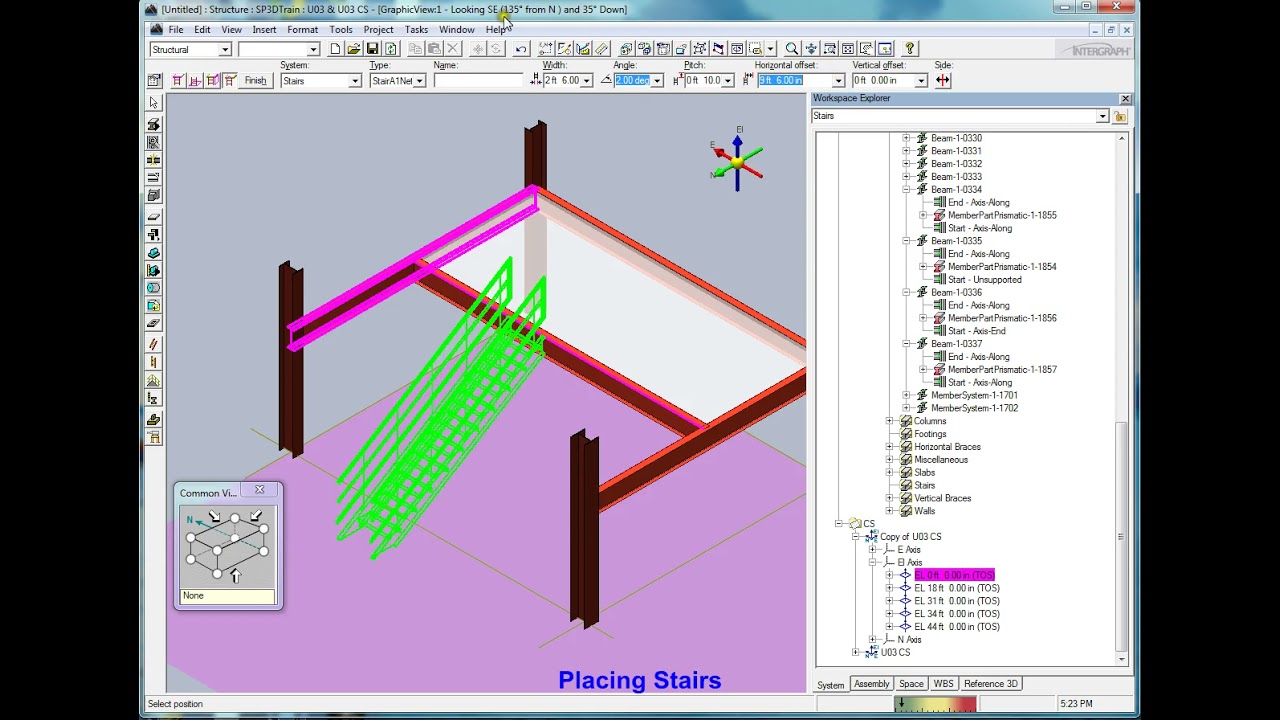Click the Measure ruler icon

[602, 49]
